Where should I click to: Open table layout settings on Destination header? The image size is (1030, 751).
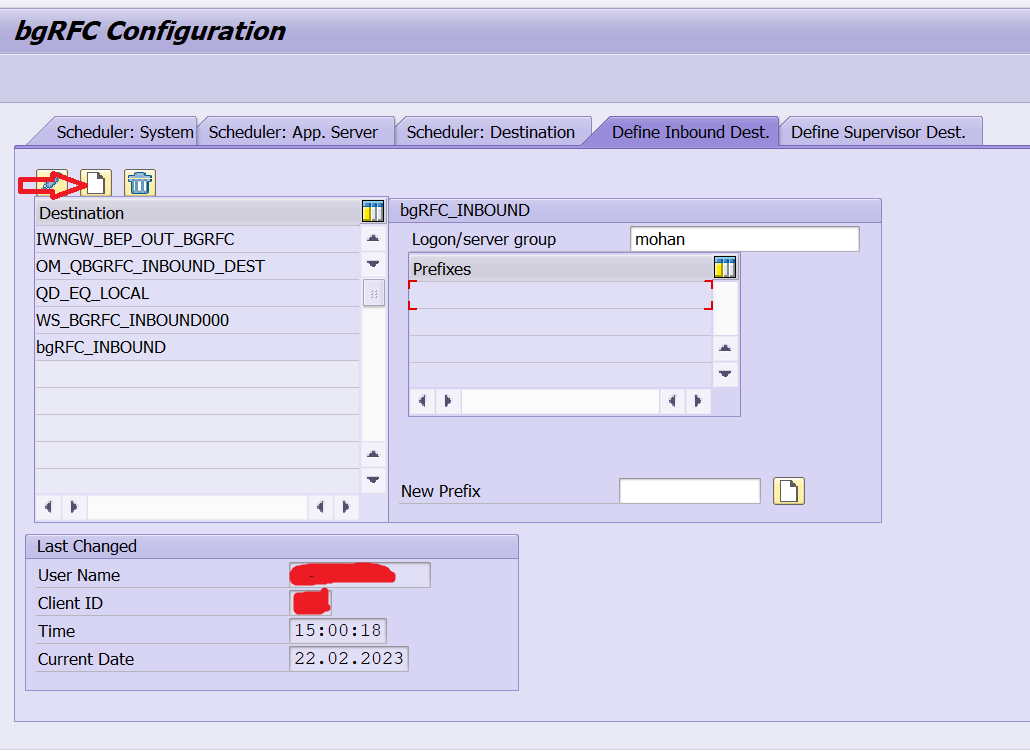click(x=372, y=211)
